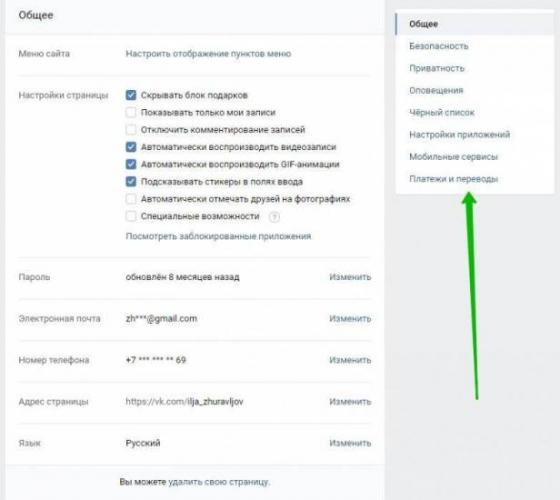560x500 pixels.
Task: Click Изменить next to Электронная почта
Action: (x=350, y=318)
